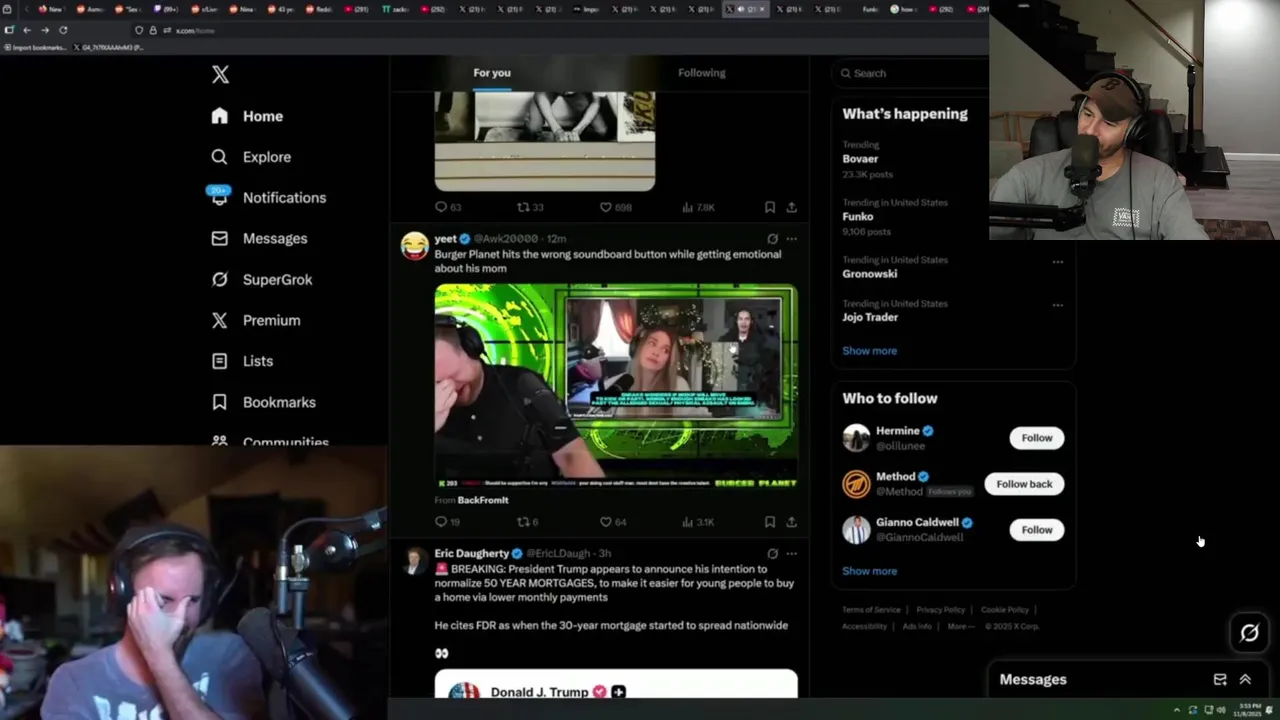This screenshot has height=720, width=1280.
Task: Open the Terms of Service footer link
Action: click(871, 610)
